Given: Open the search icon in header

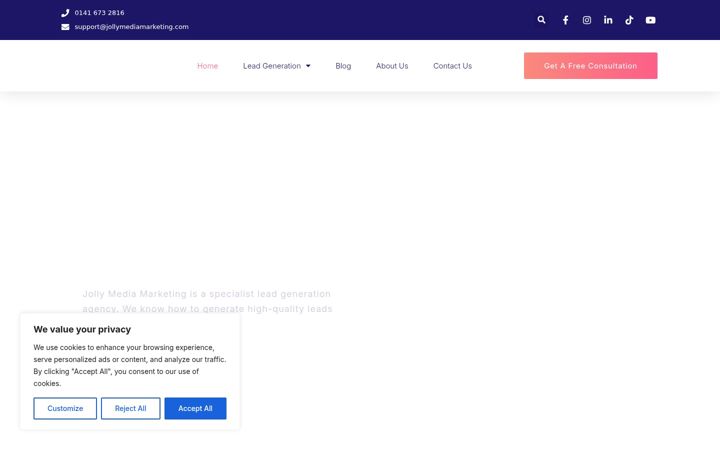Looking at the screenshot, I should click(x=541, y=20).
